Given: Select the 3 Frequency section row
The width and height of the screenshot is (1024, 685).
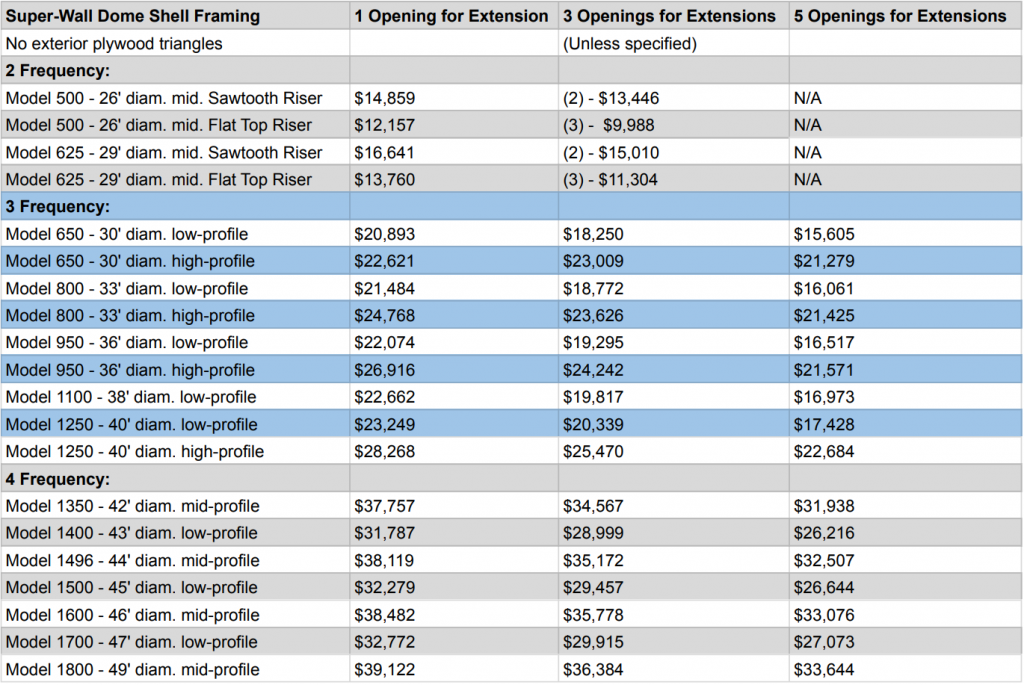Looking at the screenshot, I should [x=511, y=206].
